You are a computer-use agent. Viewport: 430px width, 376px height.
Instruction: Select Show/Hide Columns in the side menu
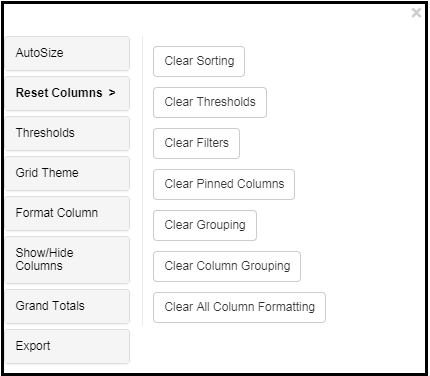[67, 260]
